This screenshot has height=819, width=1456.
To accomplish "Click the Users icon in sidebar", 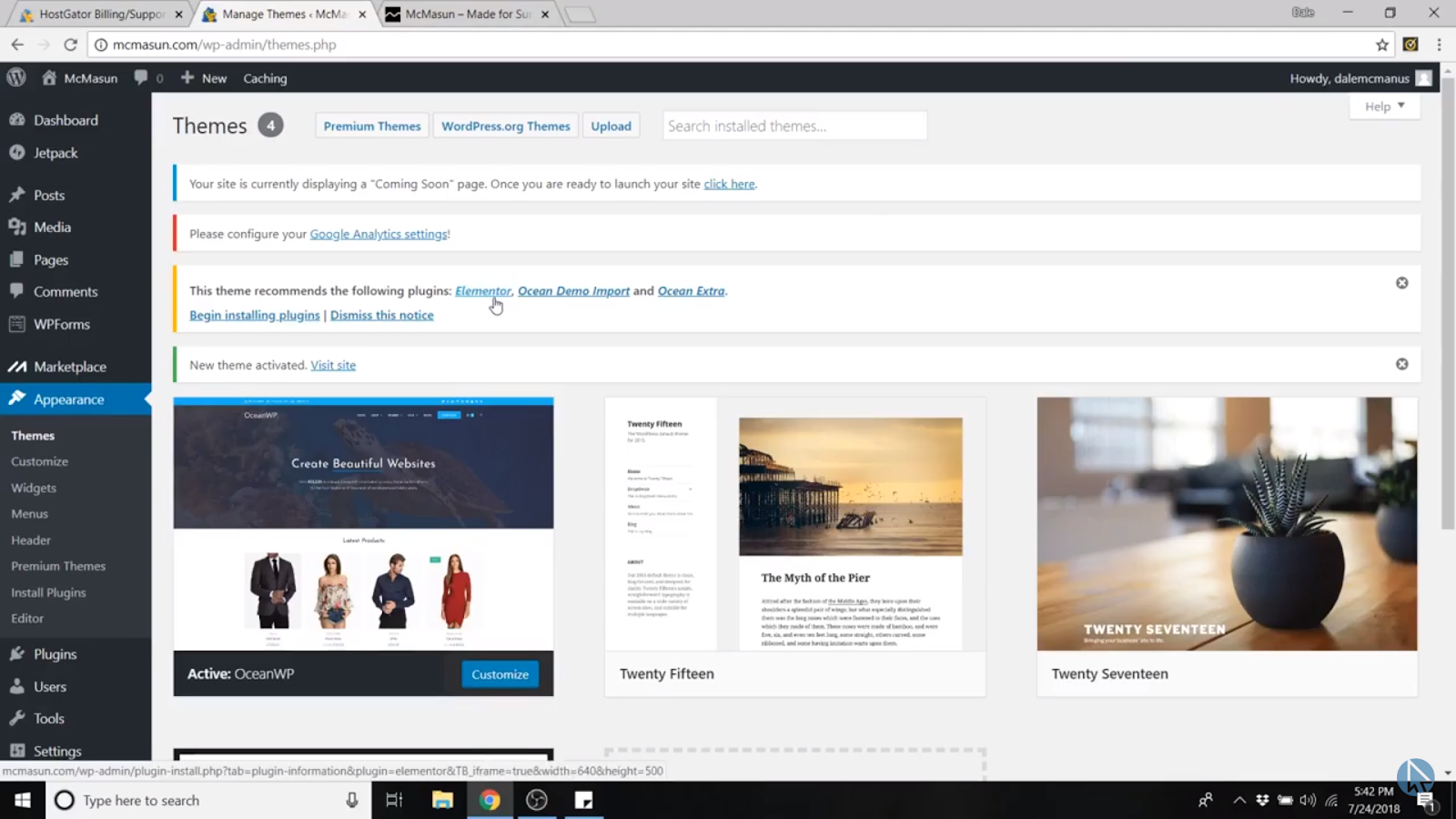I will 17,687.
